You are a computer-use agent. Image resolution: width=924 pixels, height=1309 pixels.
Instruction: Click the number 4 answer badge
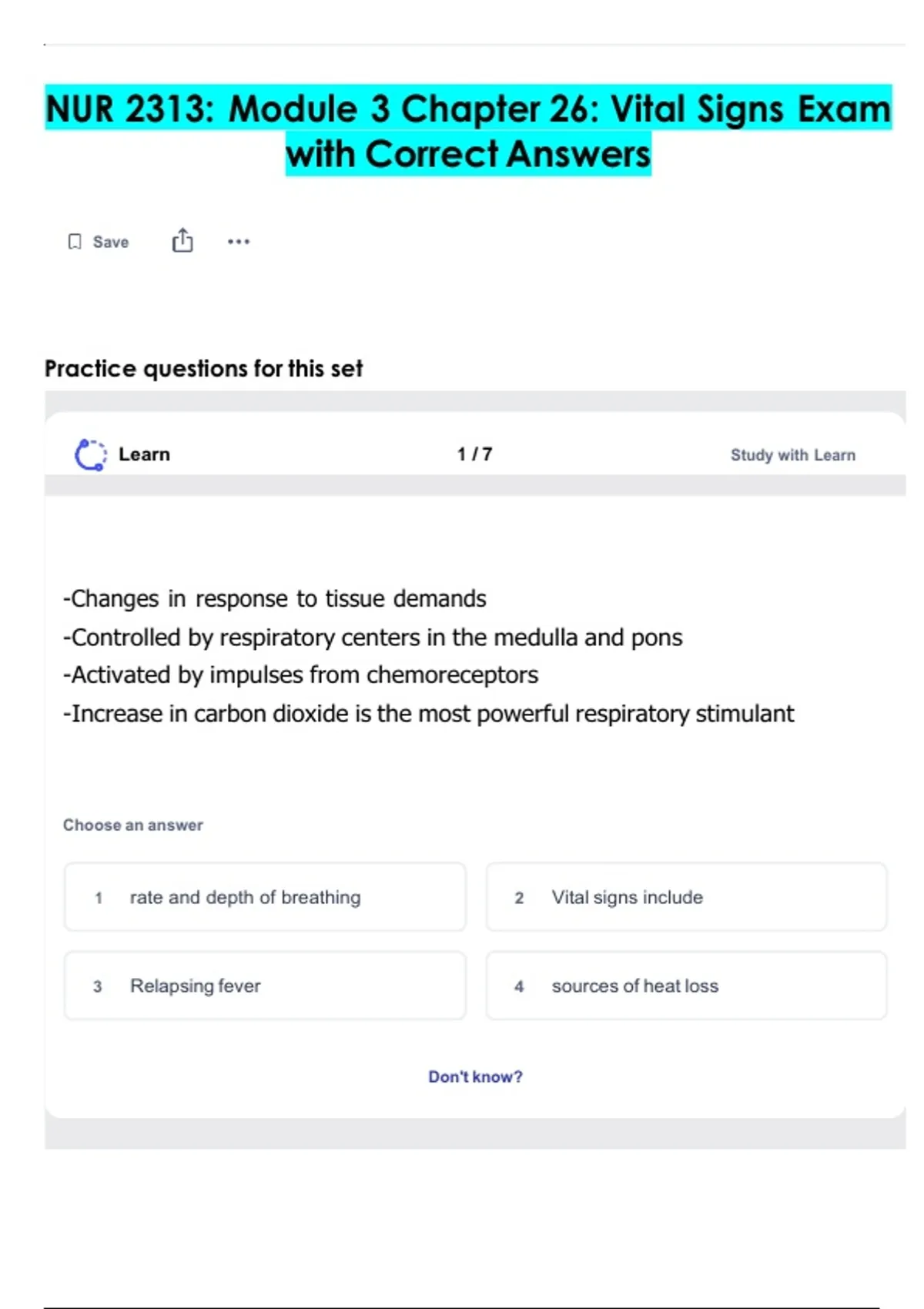pyautogui.click(x=519, y=986)
